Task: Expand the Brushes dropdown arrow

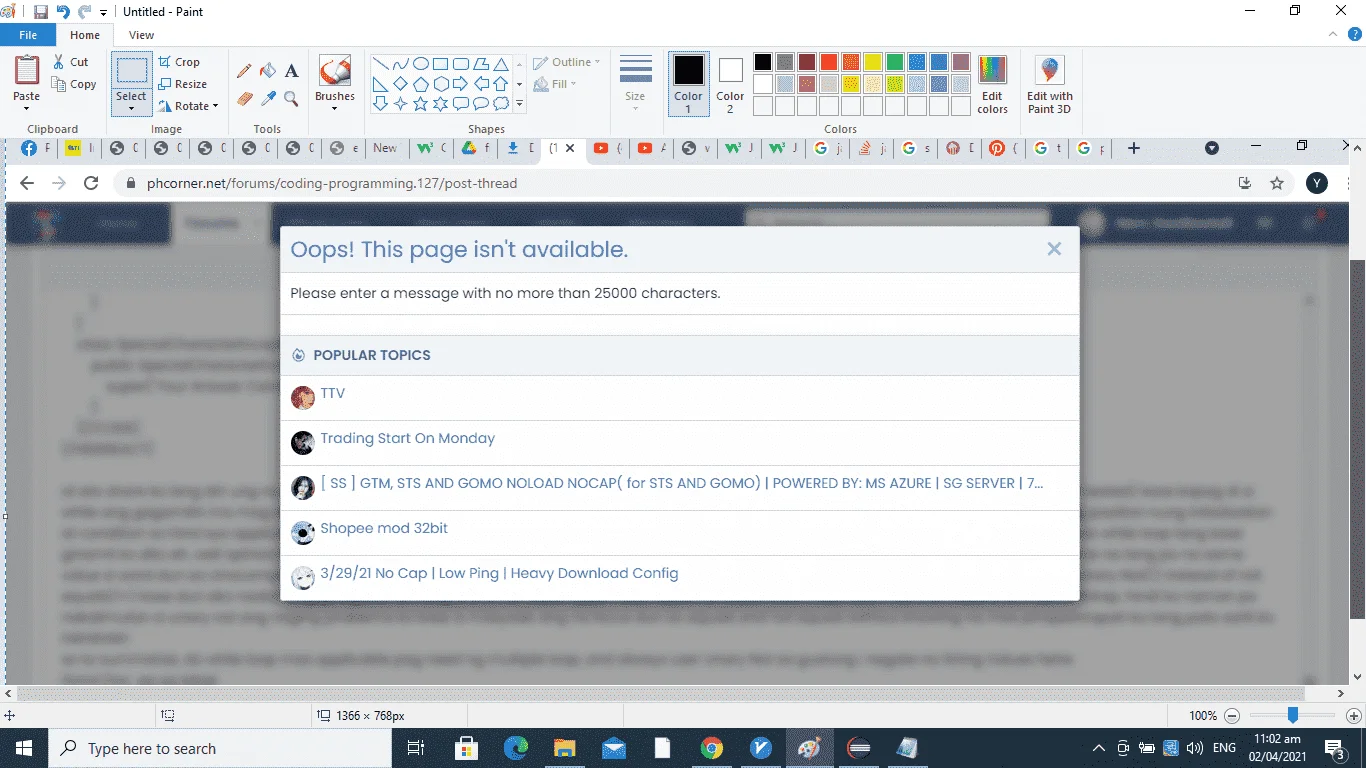Action: coord(334,108)
